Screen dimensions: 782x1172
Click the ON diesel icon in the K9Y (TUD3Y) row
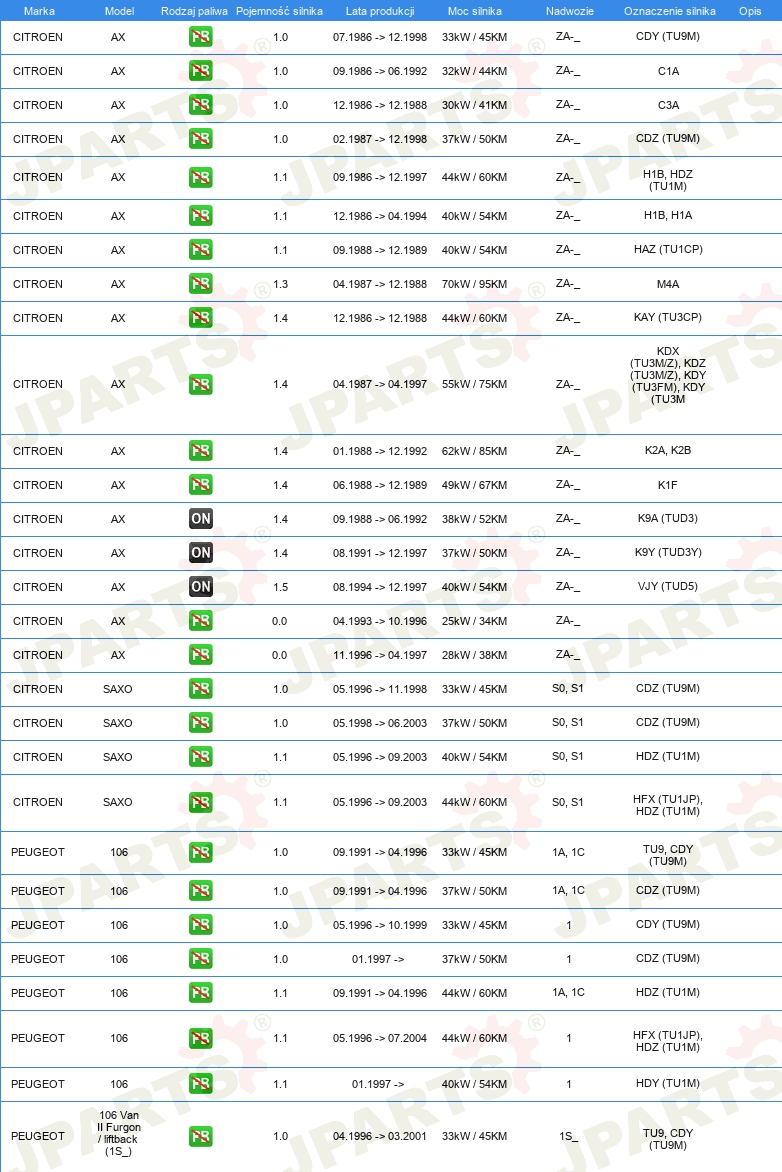tap(200, 553)
